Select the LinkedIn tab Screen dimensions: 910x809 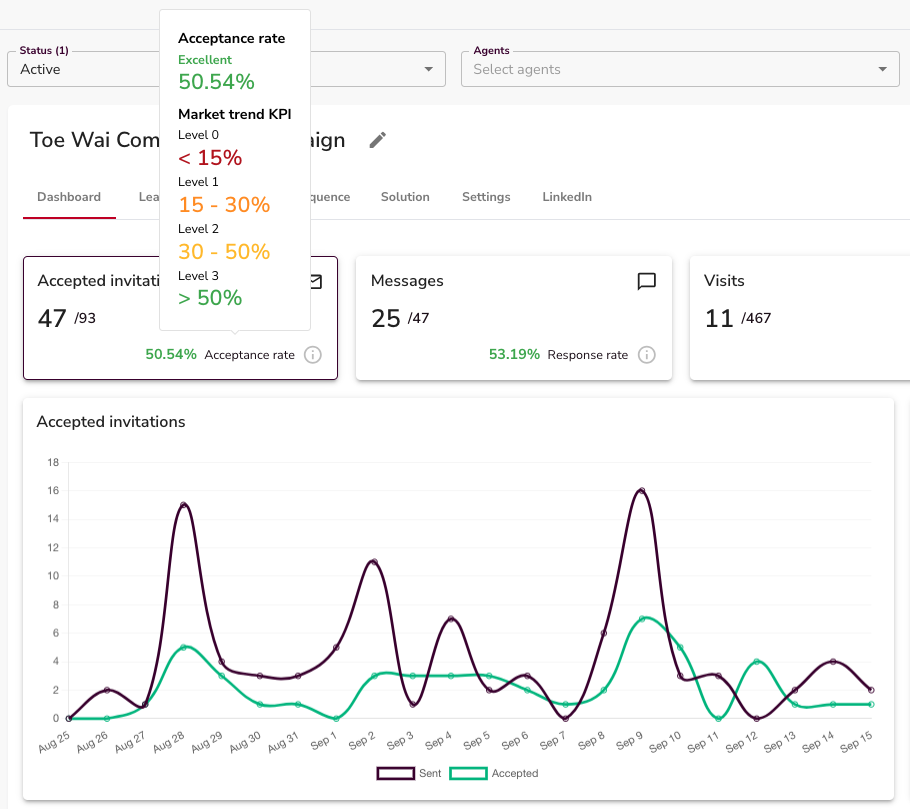pos(567,197)
